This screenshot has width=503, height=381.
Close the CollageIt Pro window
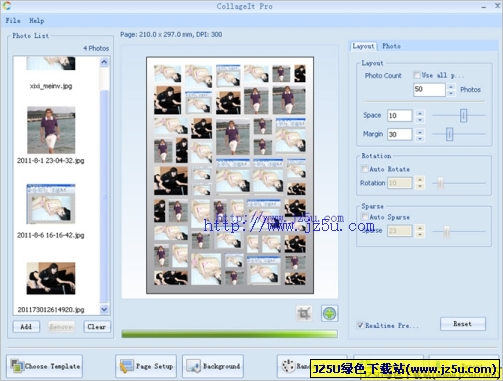click(x=497, y=6)
